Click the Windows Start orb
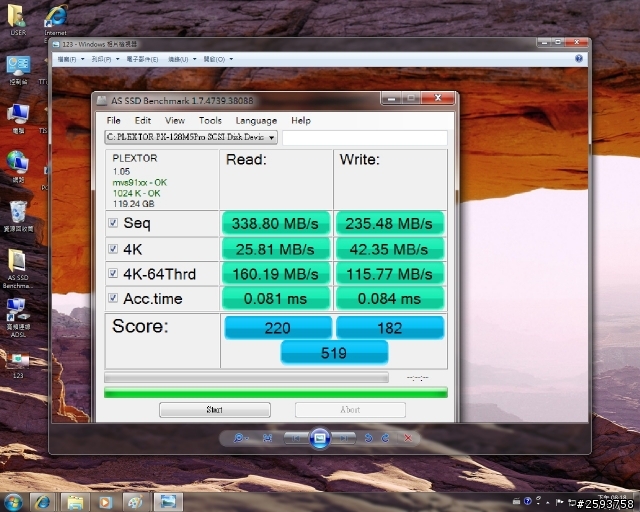640x512 pixels. point(13,502)
